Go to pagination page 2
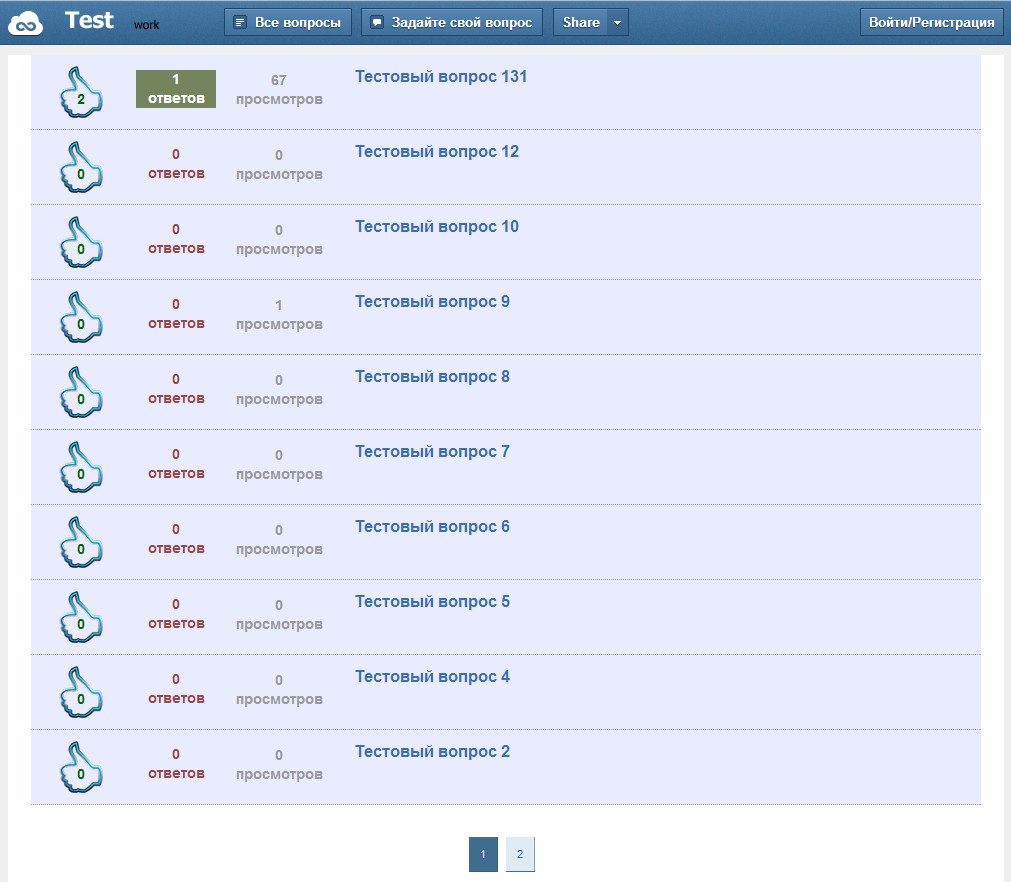1011x882 pixels. 520,854
